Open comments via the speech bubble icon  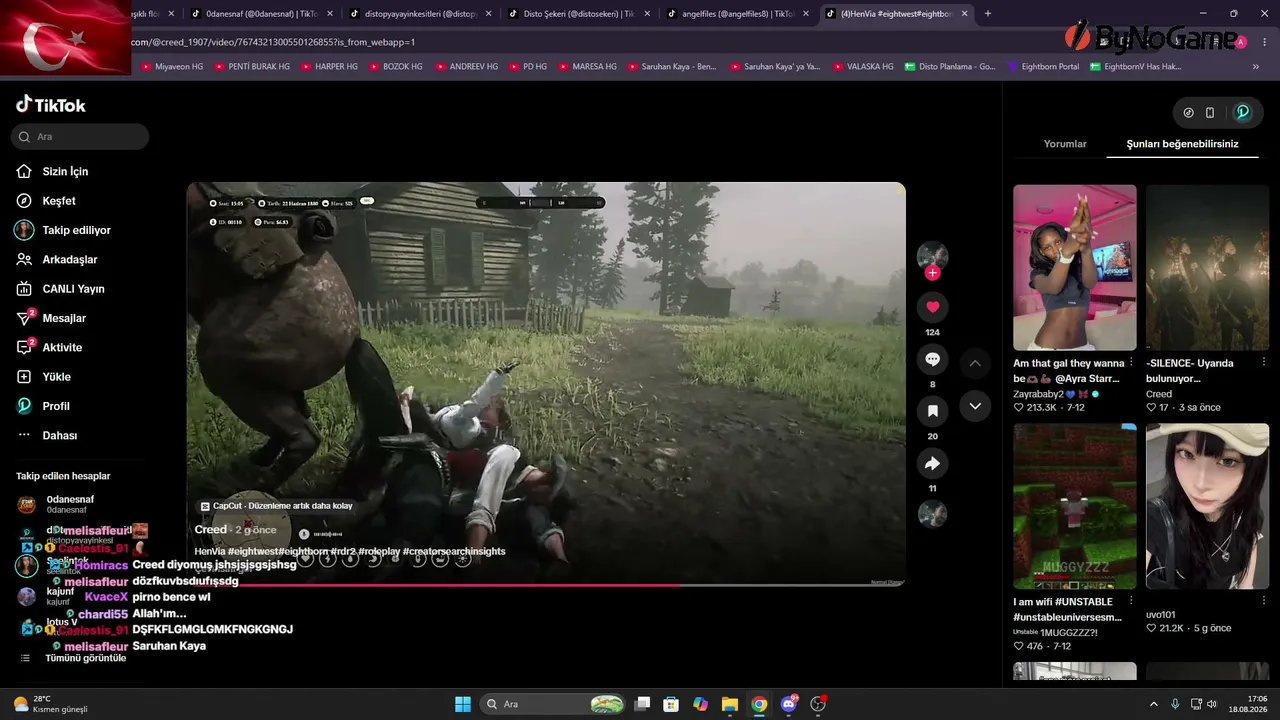pyautogui.click(x=932, y=359)
